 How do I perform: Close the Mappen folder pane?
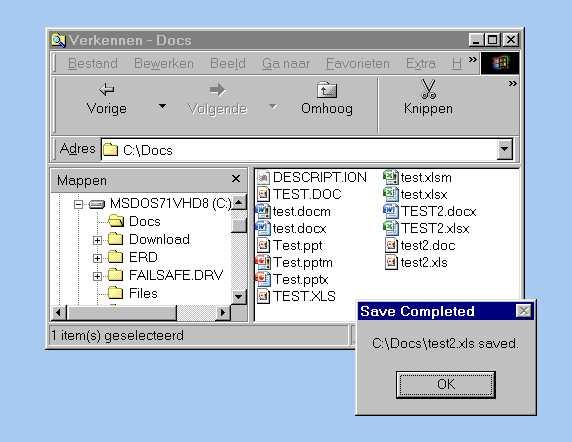tap(236, 179)
